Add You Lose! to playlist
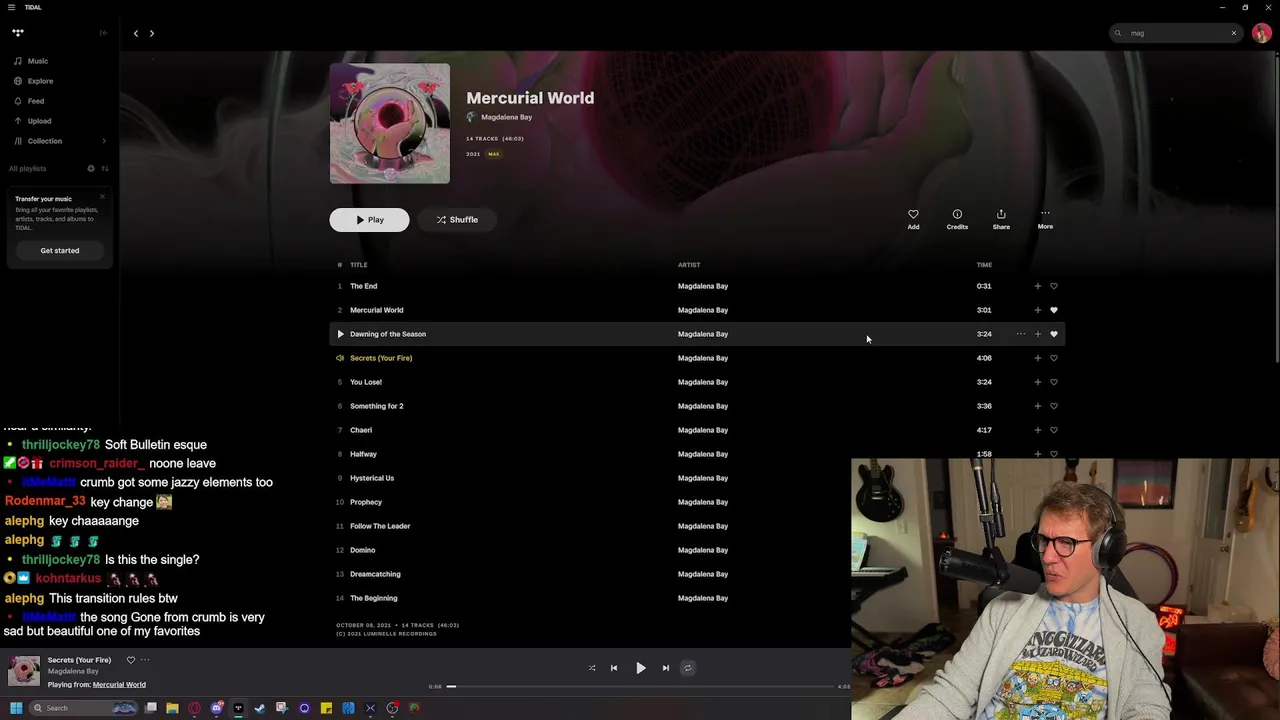The height and width of the screenshot is (720, 1280). pyautogui.click(x=1037, y=382)
